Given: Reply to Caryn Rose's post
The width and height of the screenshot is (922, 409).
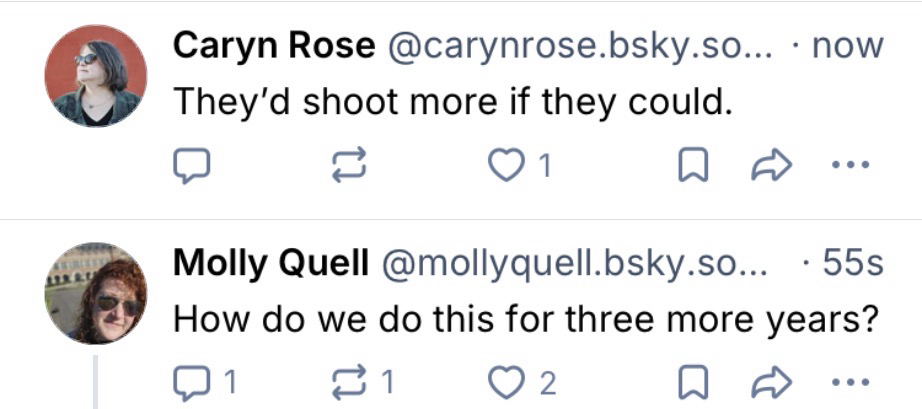Looking at the screenshot, I should tap(192, 167).
